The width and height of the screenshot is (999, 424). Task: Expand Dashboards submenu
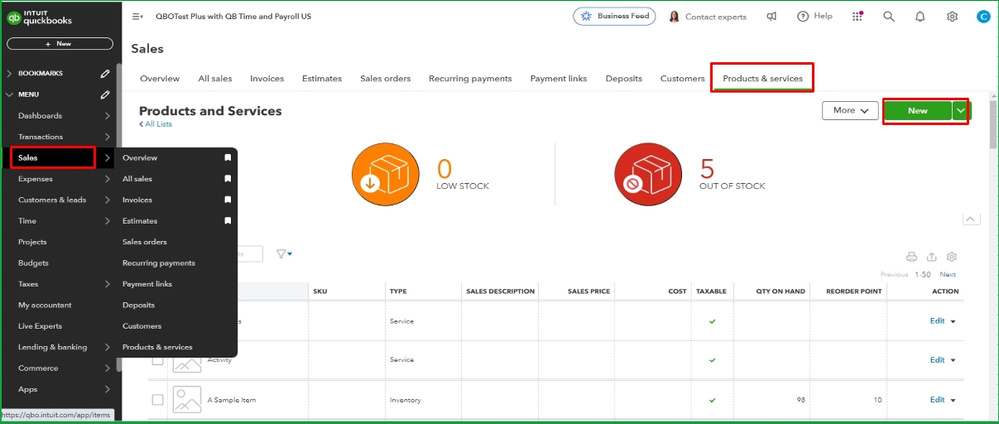pyautogui.click(x=107, y=115)
